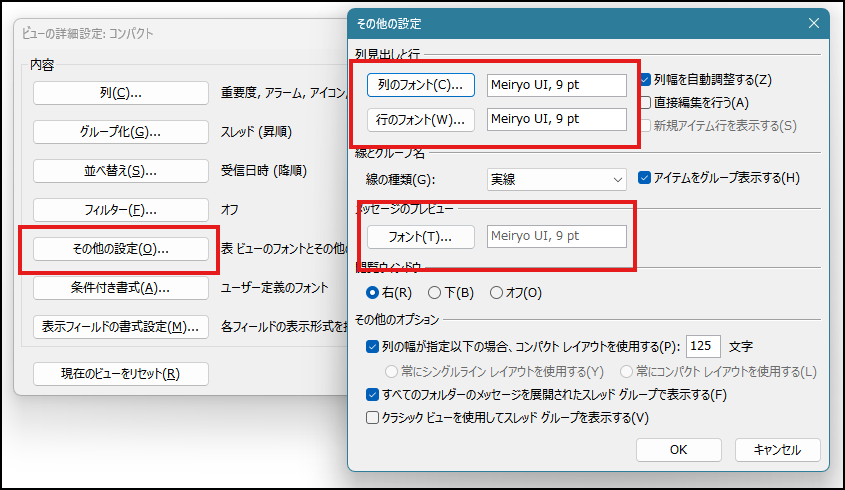The width and height of the screenshot is (845, 490).
Task: Confirm with the OK button
Action: 678,450
